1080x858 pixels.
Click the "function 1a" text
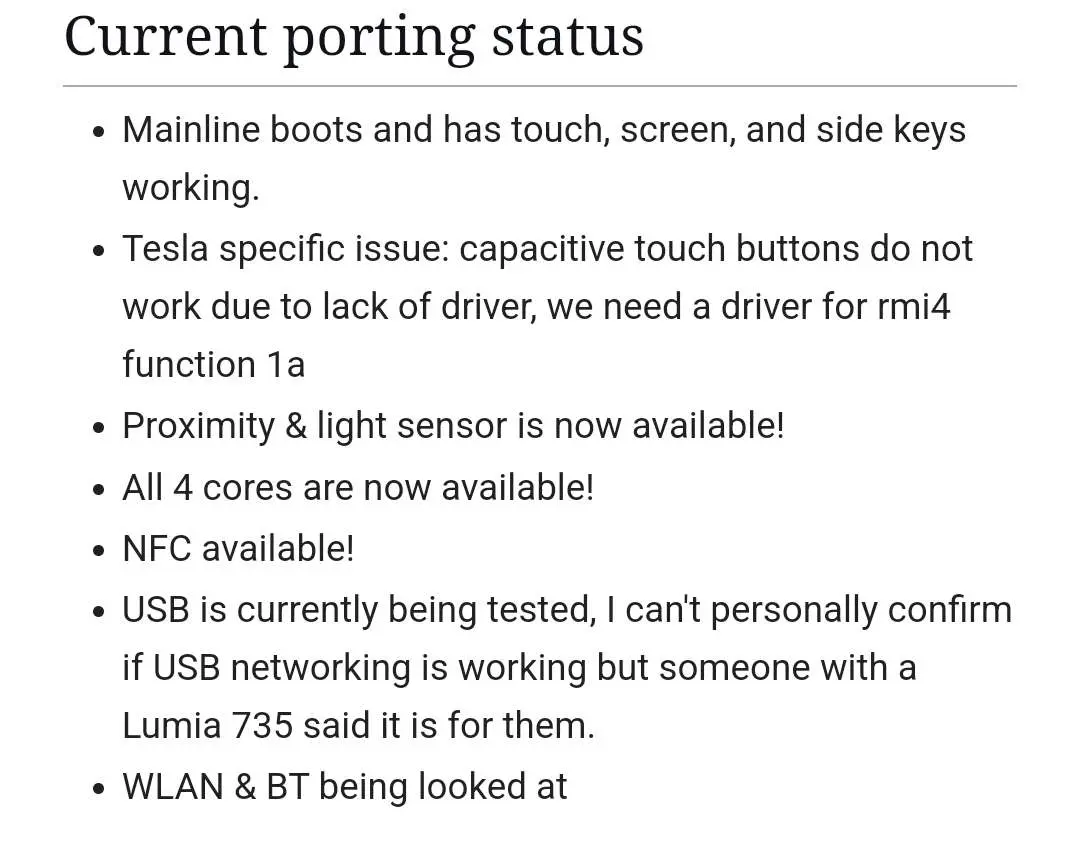click(x=213, y=365)
